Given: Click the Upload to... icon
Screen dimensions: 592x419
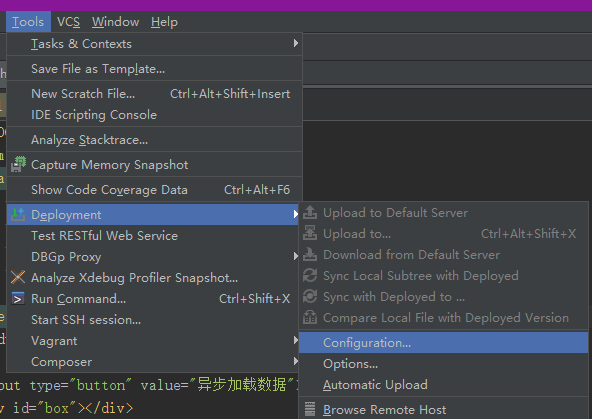Looking at the screenshot, I should coord(310,233).
